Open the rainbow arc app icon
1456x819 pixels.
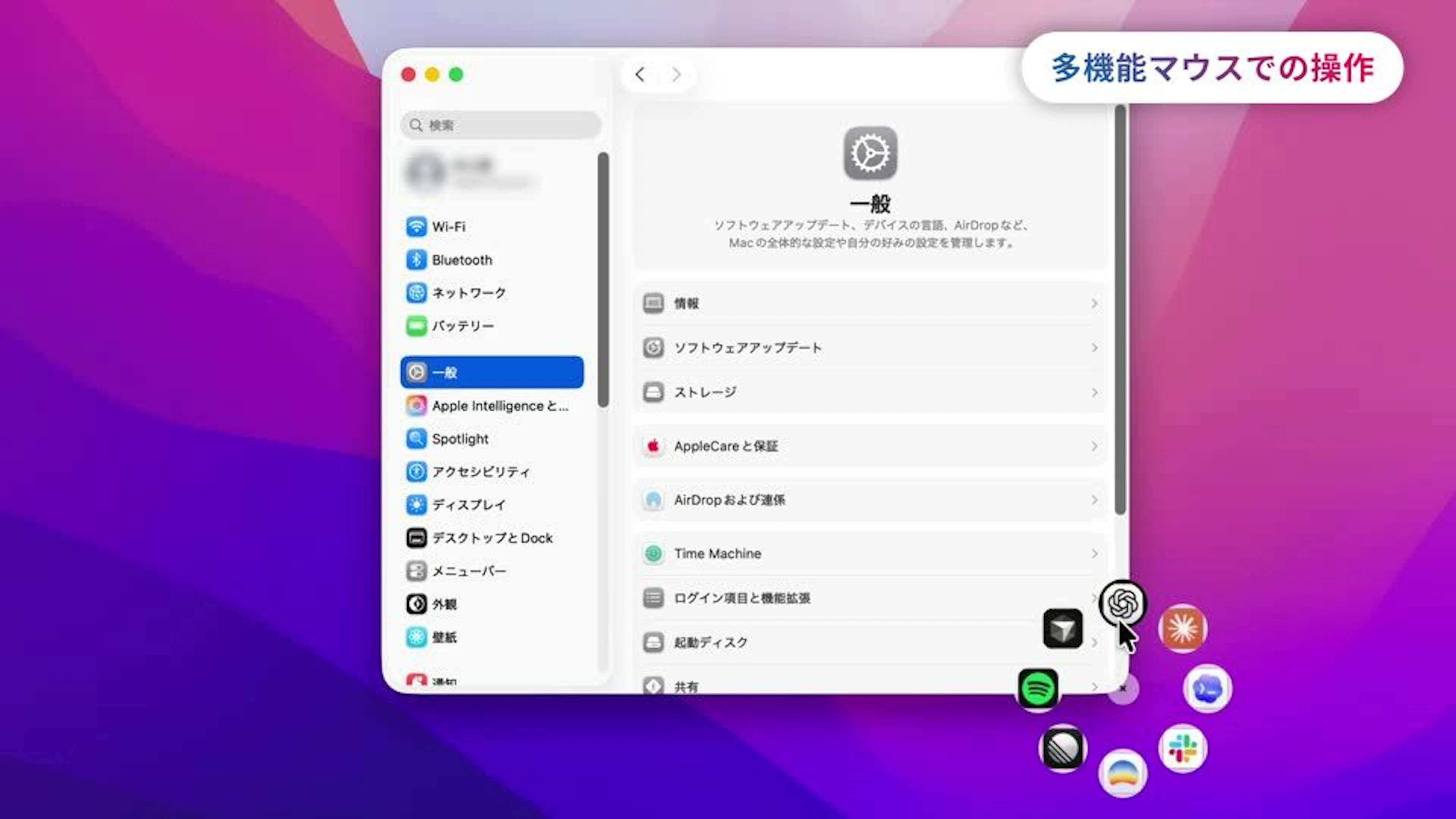coord(1122,773)
